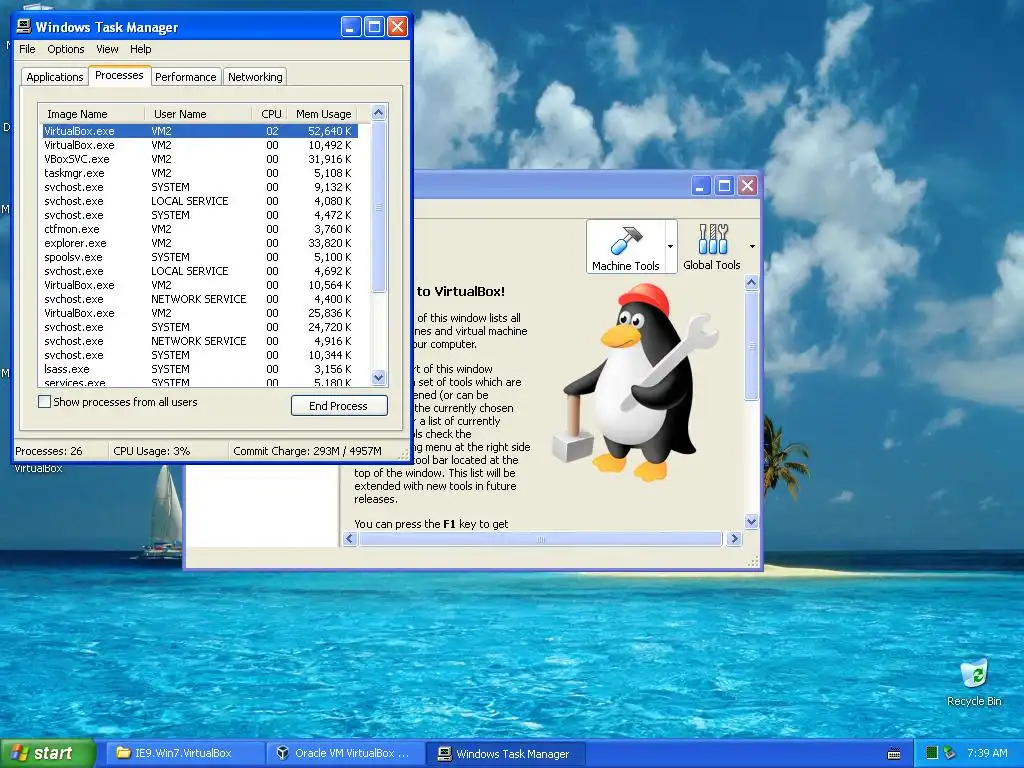Click the VirtualBox horizontal scrollbar thumb
This screenshot has height=768, width=1024.
tap(541, 539)
